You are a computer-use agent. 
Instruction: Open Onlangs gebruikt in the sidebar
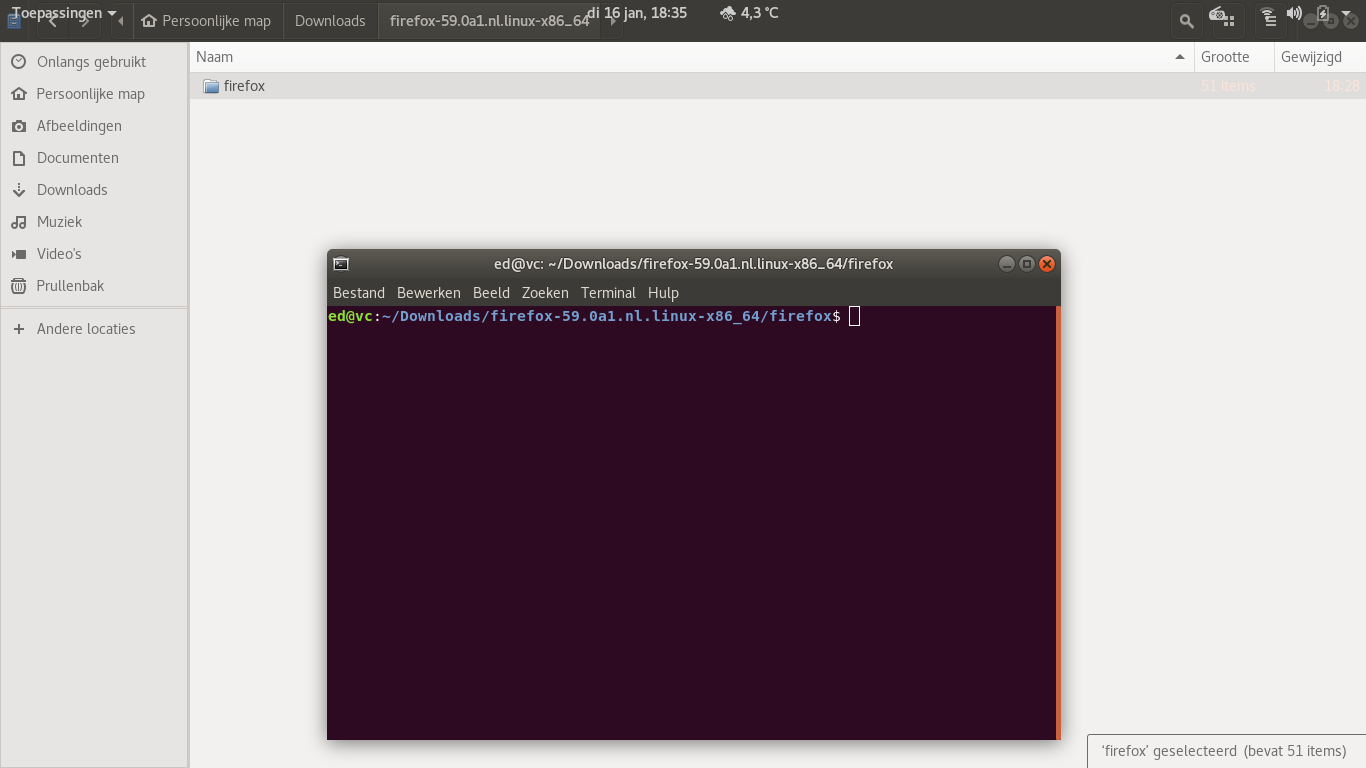[94, 62]
